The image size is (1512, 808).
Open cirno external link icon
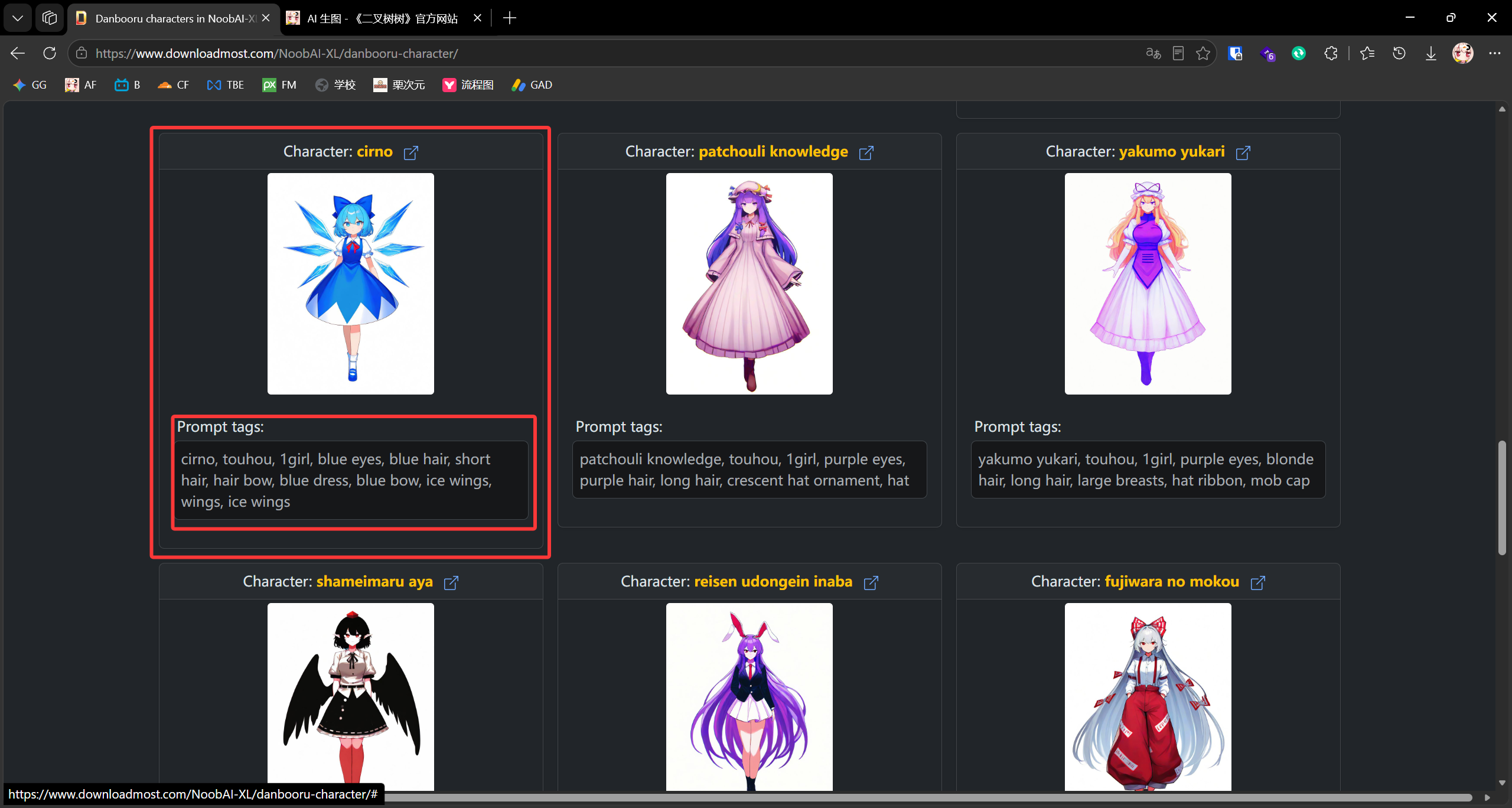[411, 153]
